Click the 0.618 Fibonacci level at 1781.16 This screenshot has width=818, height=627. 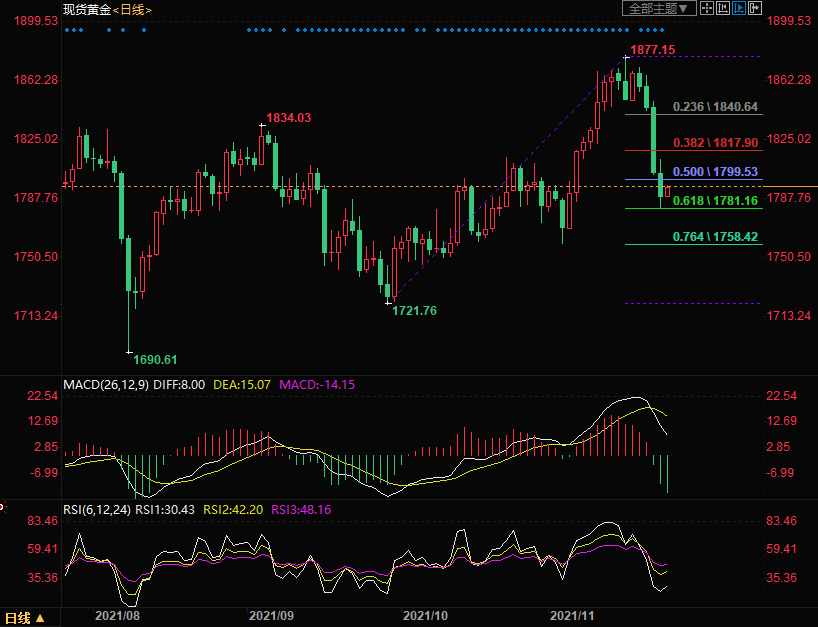click(x=715, y=201)
